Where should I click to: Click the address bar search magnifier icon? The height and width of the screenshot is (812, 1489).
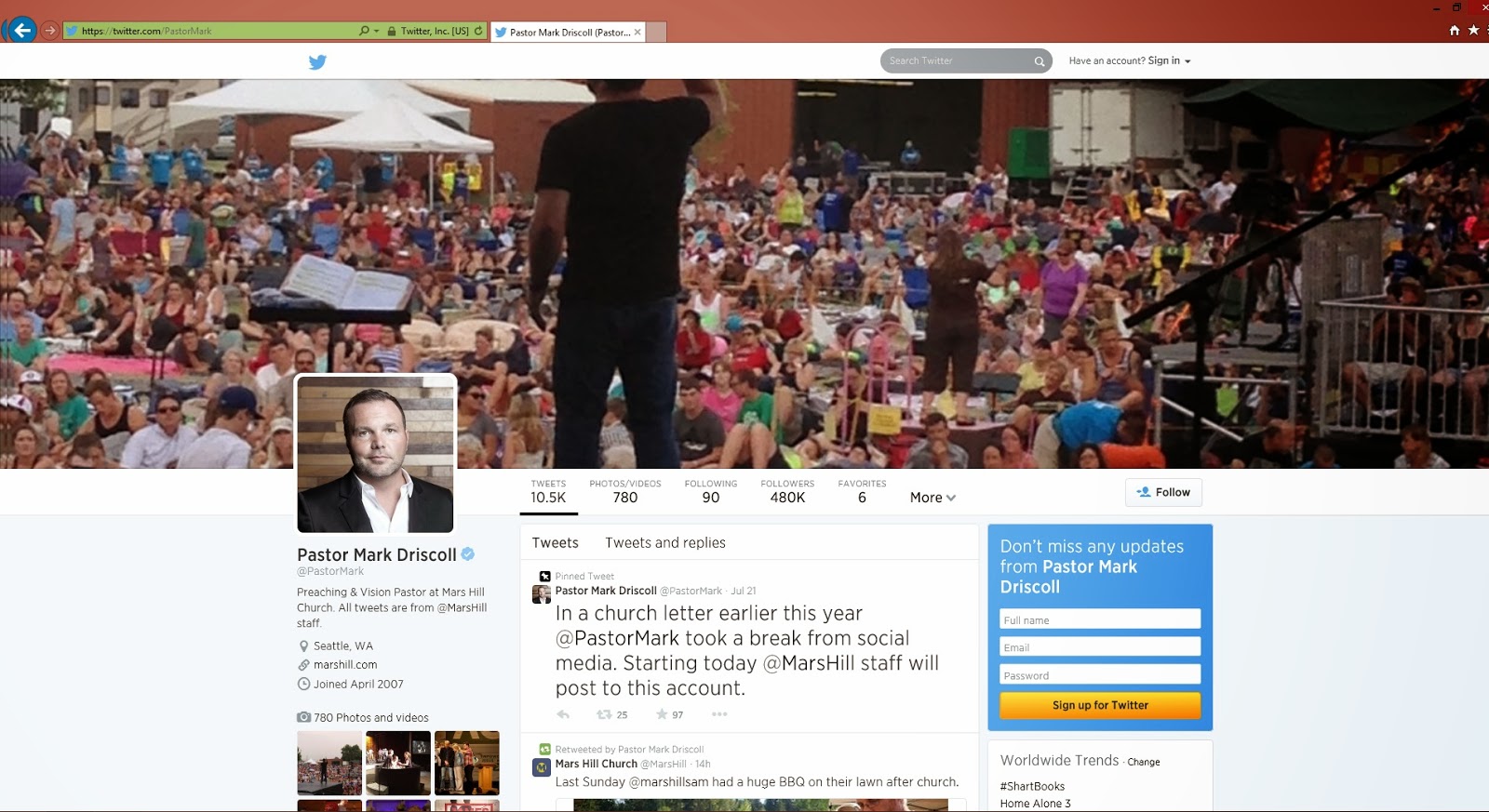(x=364, y=31)
